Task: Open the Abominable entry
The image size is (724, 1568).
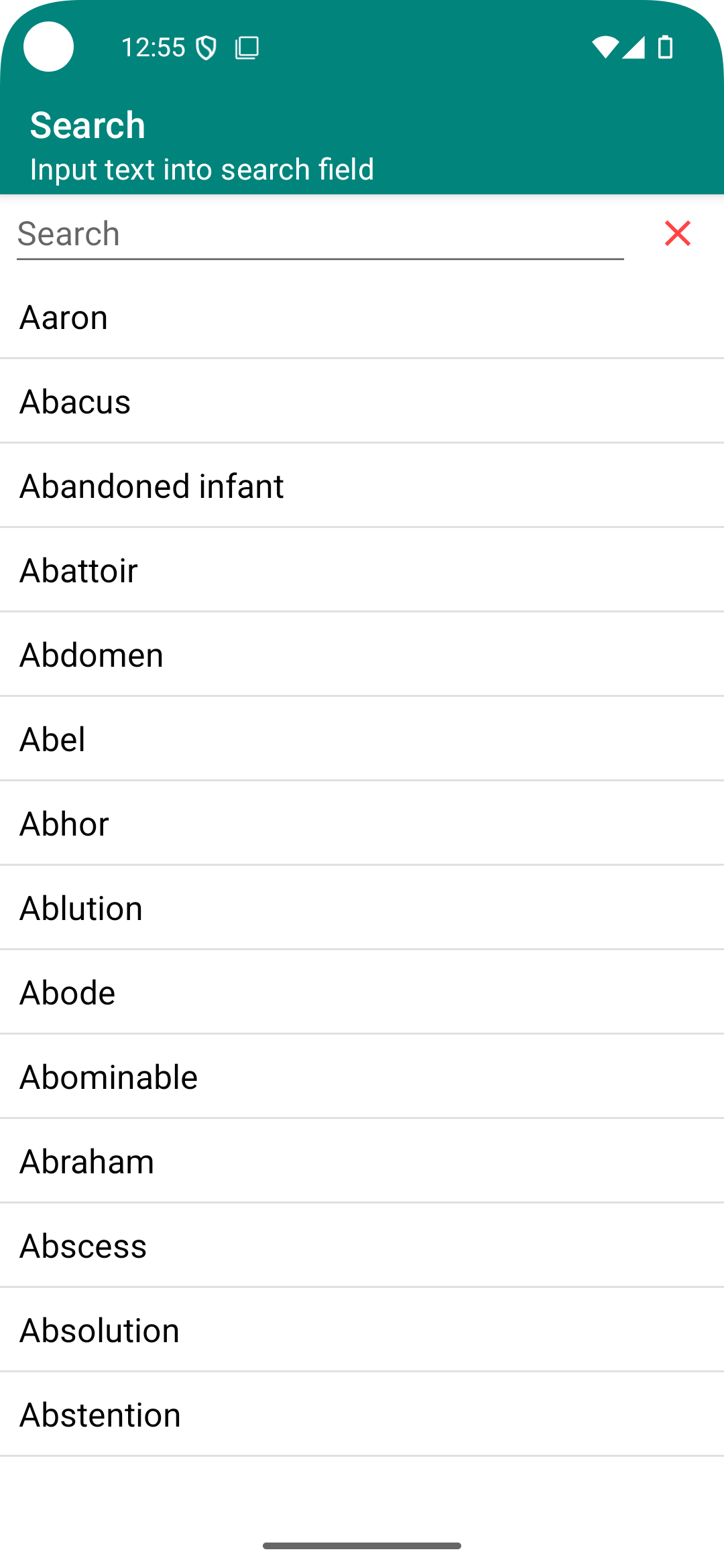Action: [362, 1077]
